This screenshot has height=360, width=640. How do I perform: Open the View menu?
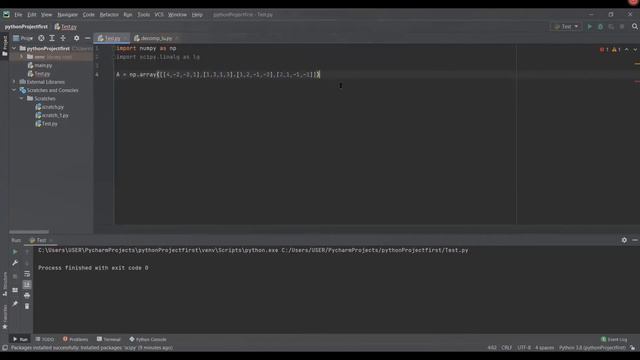[x=46, y=15]
